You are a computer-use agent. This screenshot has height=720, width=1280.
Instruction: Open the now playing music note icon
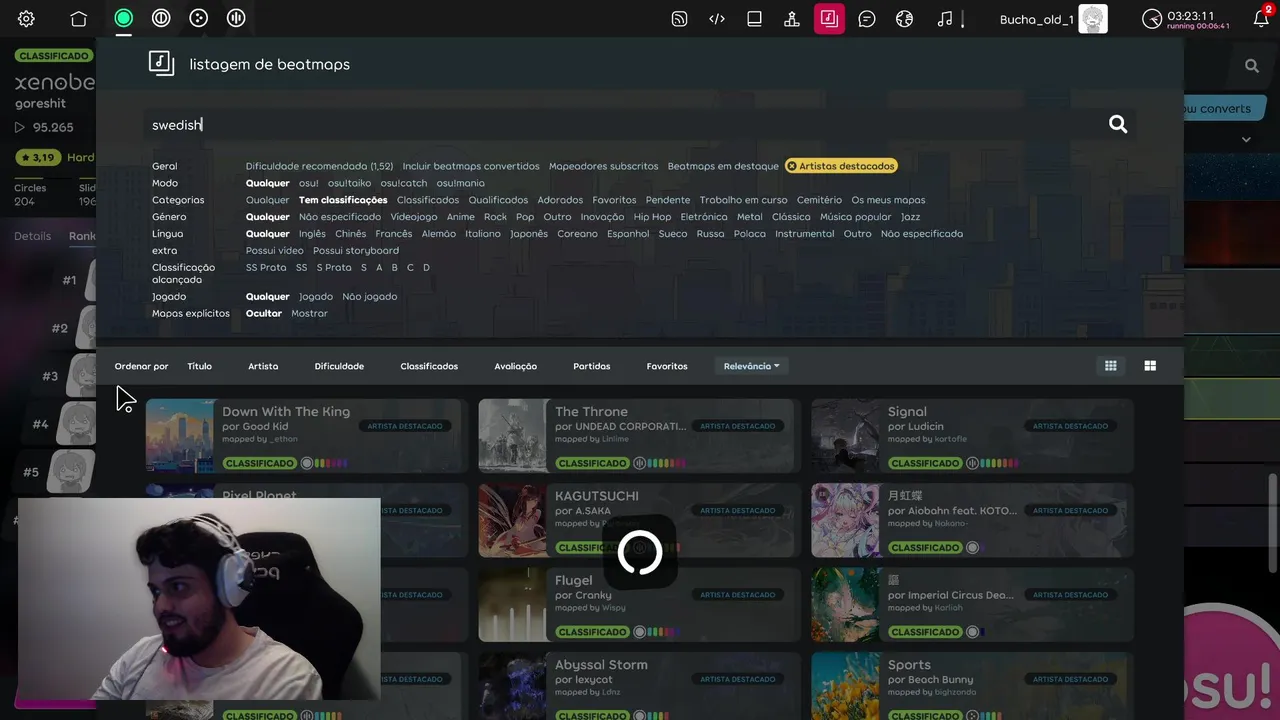point(946,18)
